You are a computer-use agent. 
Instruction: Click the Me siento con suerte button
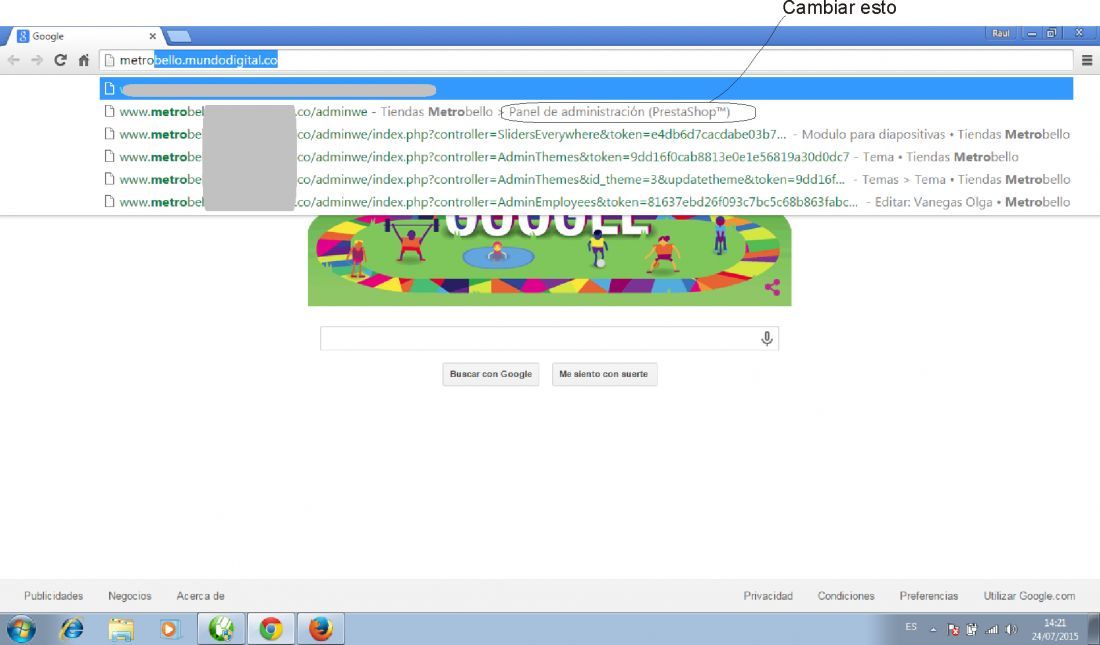click(x=604, y=374)
